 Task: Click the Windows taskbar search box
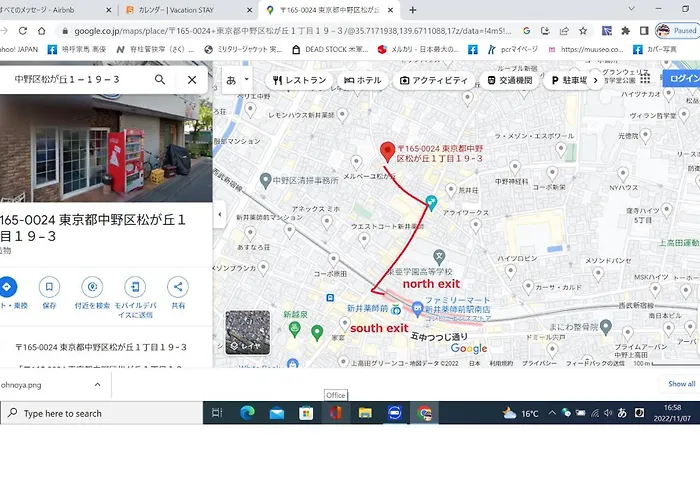pos(102,413)
